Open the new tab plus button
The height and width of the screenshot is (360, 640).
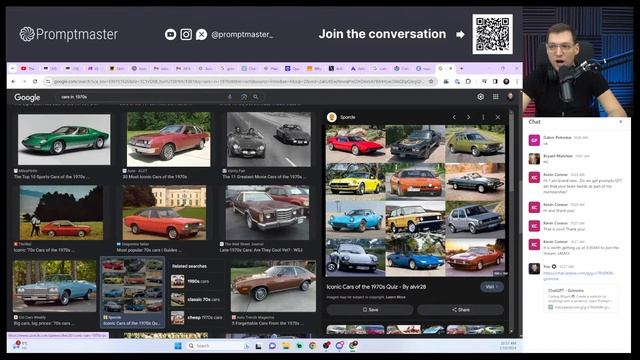(x=462, y=69)
